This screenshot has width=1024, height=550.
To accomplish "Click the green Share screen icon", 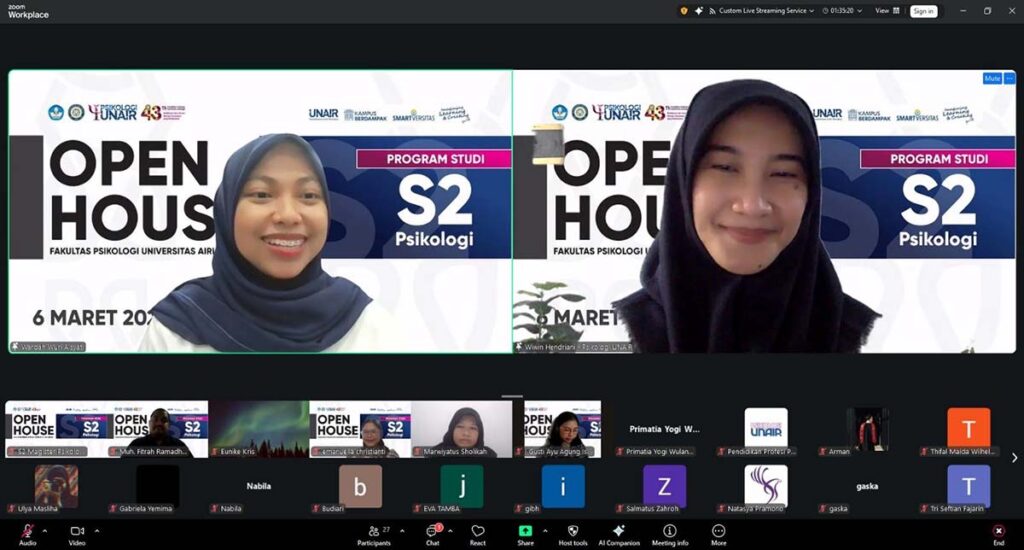I will 525,531.
